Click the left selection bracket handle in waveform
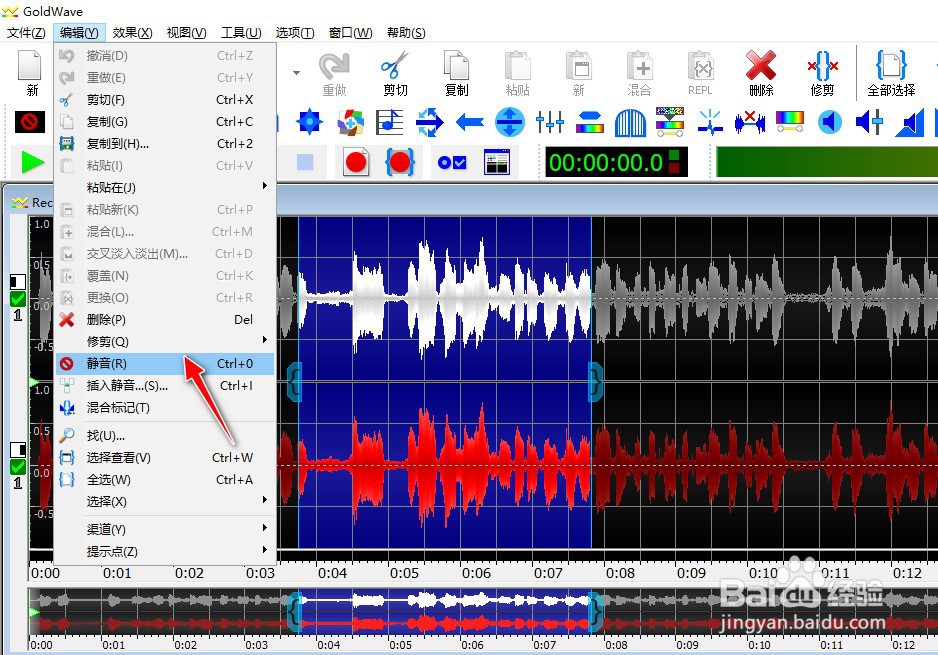The width and height of the screenshot is (938, 655). point(294,381)
